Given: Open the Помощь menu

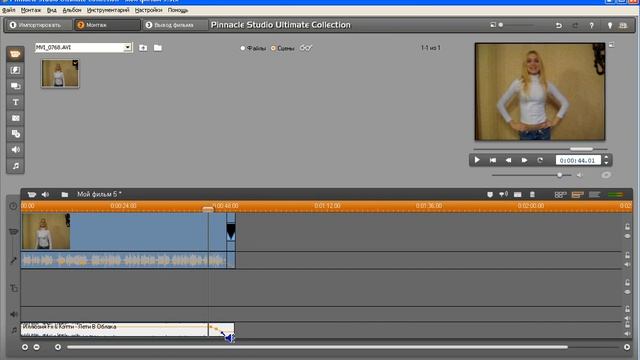Looking at the screenshot, I should point(178,10).
